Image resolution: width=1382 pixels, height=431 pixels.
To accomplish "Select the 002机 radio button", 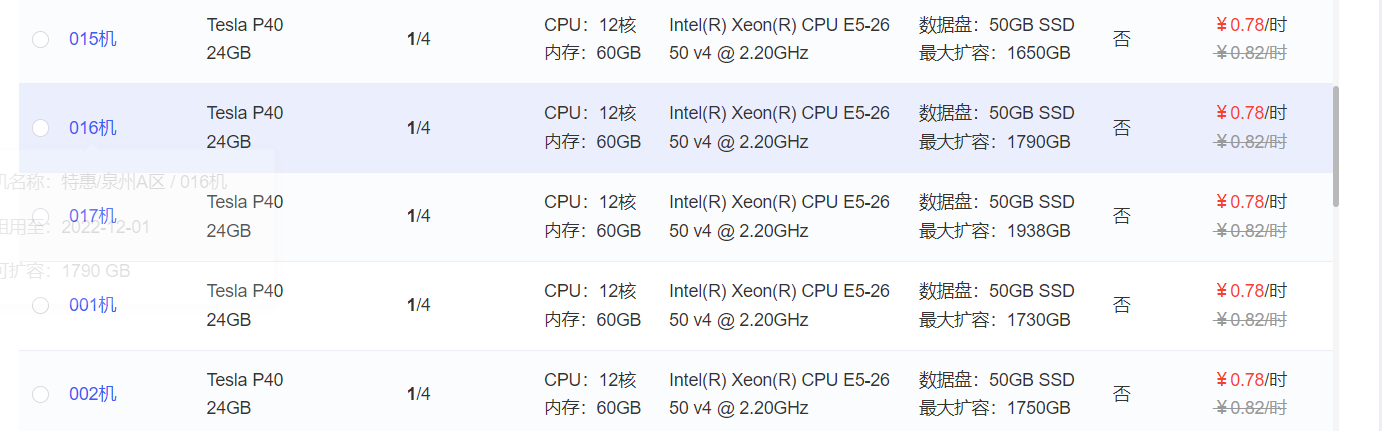I will 41,394.
